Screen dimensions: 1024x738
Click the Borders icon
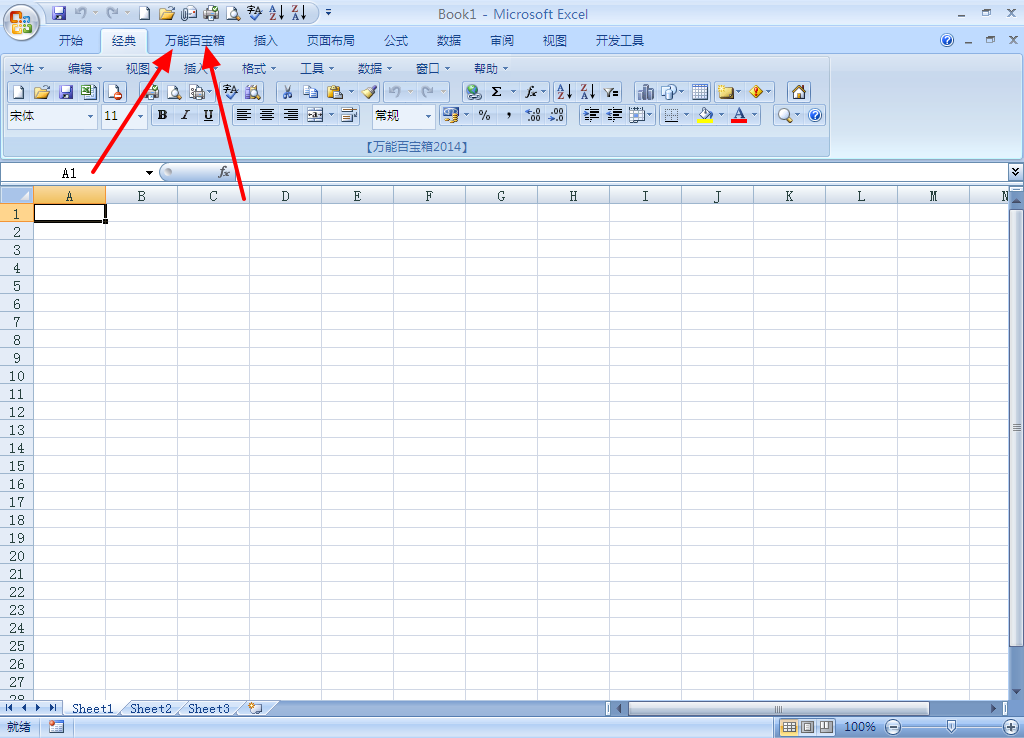[x=671, y=116]
